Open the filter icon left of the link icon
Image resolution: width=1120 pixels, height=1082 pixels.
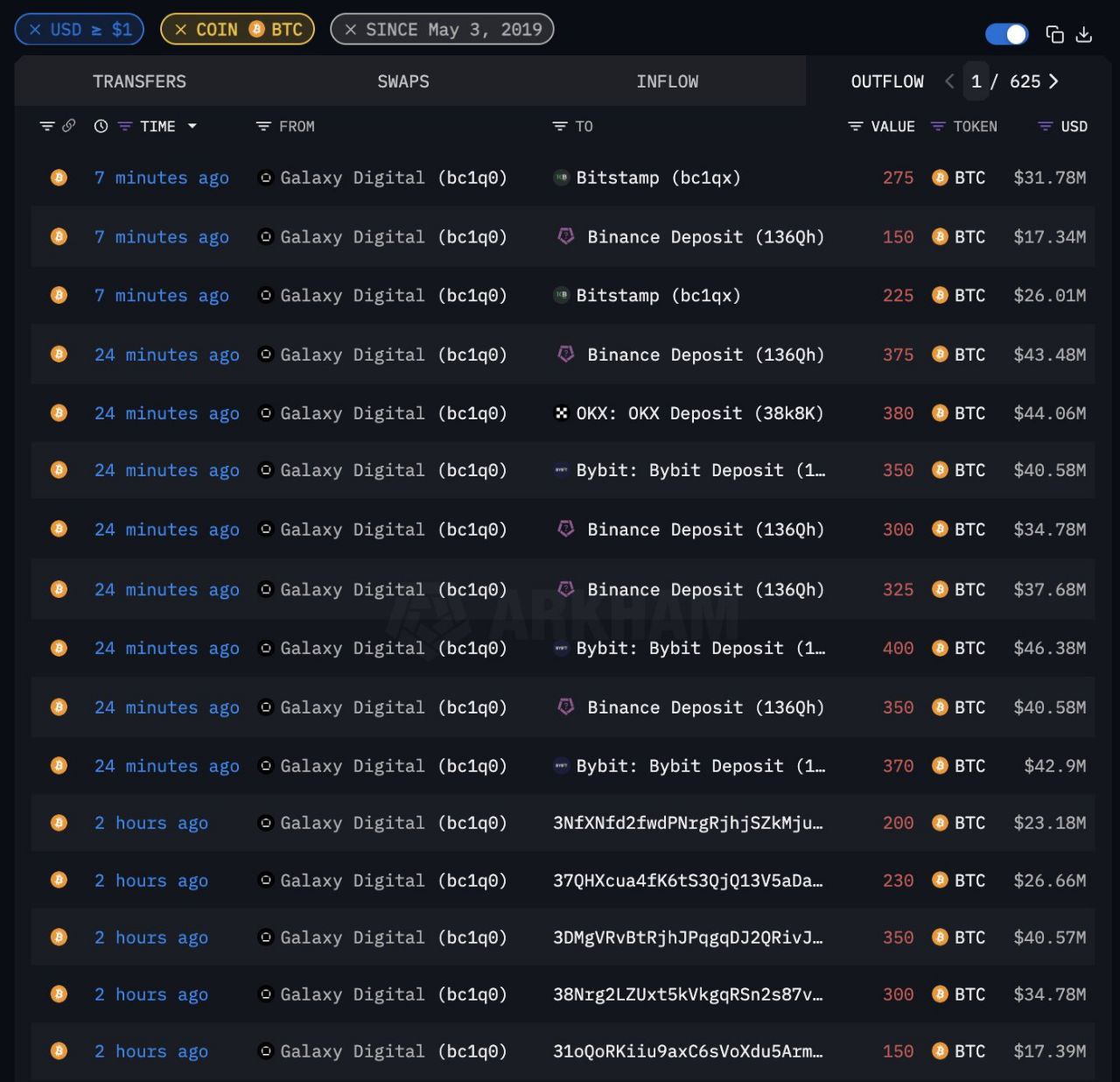47,126
